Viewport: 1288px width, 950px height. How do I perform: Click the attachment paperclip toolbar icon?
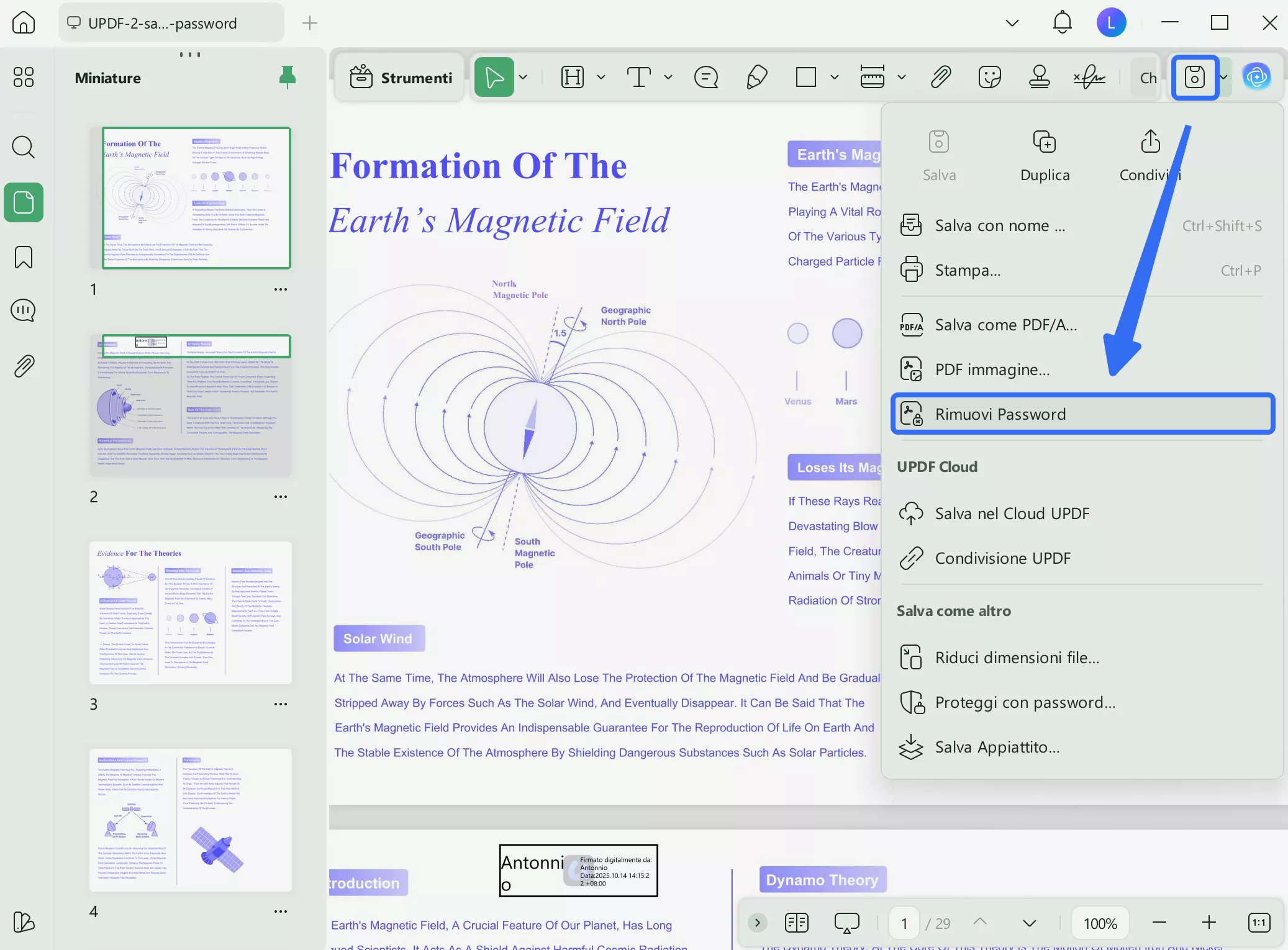[941, 78]
